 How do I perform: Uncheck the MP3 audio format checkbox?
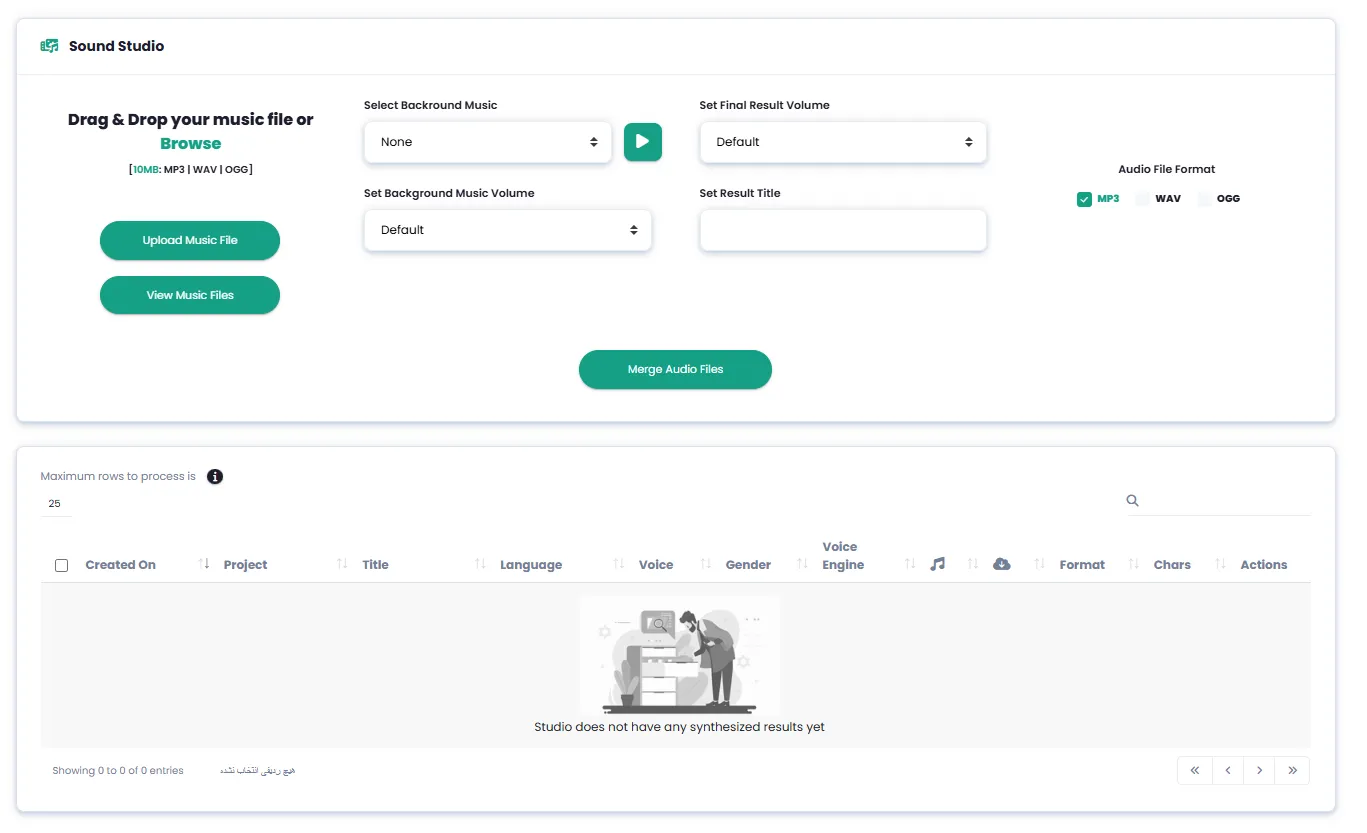(x=1084, y=199)
